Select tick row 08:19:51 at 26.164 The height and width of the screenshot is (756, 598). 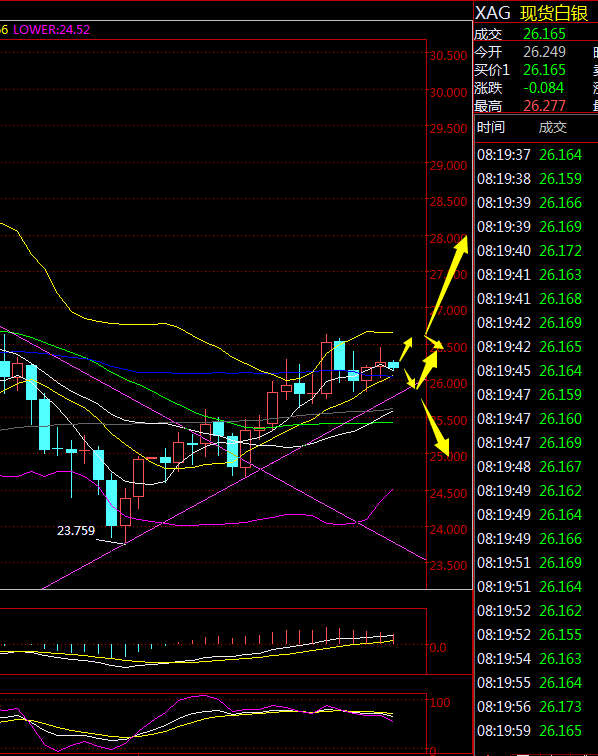(x=530, y=587)
